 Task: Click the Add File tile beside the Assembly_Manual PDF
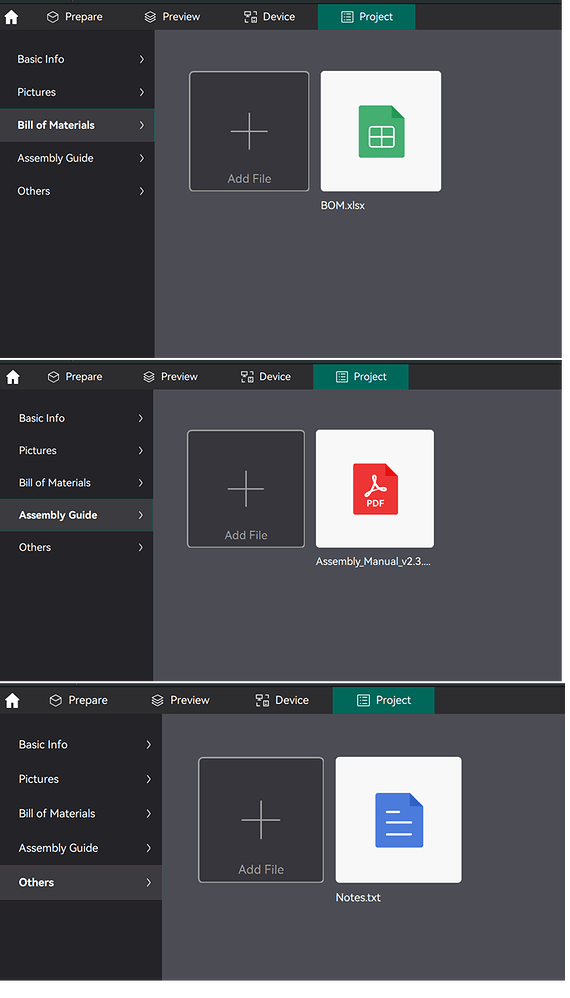coord(246,489)
